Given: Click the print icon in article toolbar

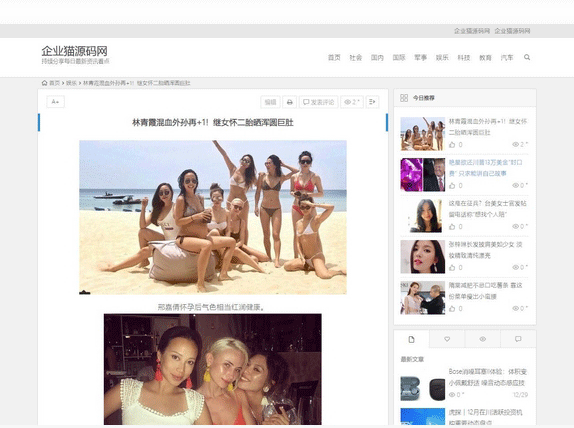Looking at the screenshot, I should click(289, 102).
